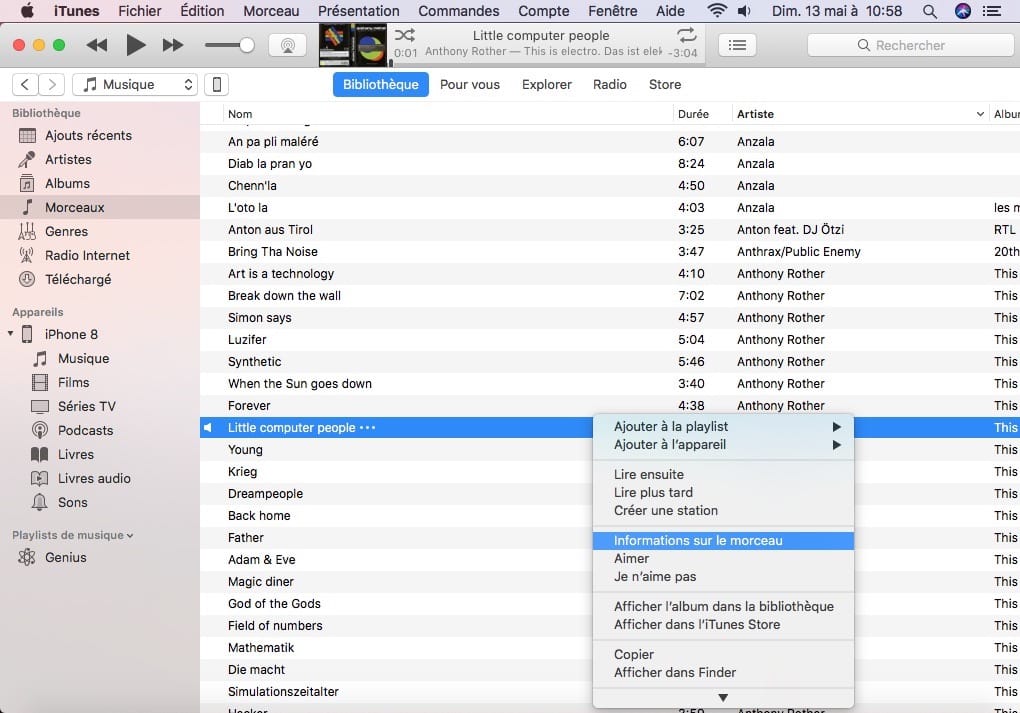Screen dimensions: 1020x713
Task: Click the AirPlay icon in toolbar
Action: 288,46
